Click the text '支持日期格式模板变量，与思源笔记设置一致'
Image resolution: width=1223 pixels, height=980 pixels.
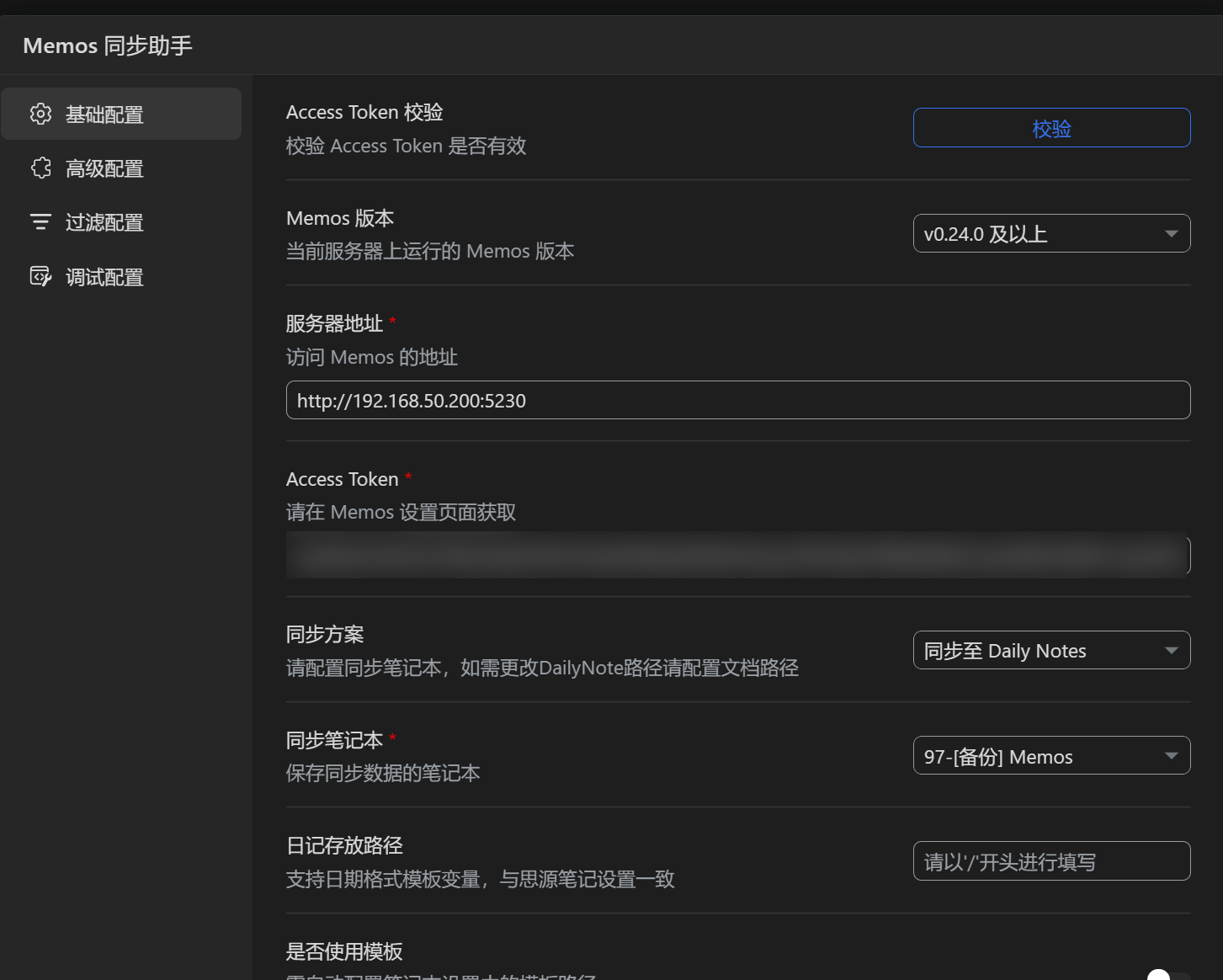[481, 879]
